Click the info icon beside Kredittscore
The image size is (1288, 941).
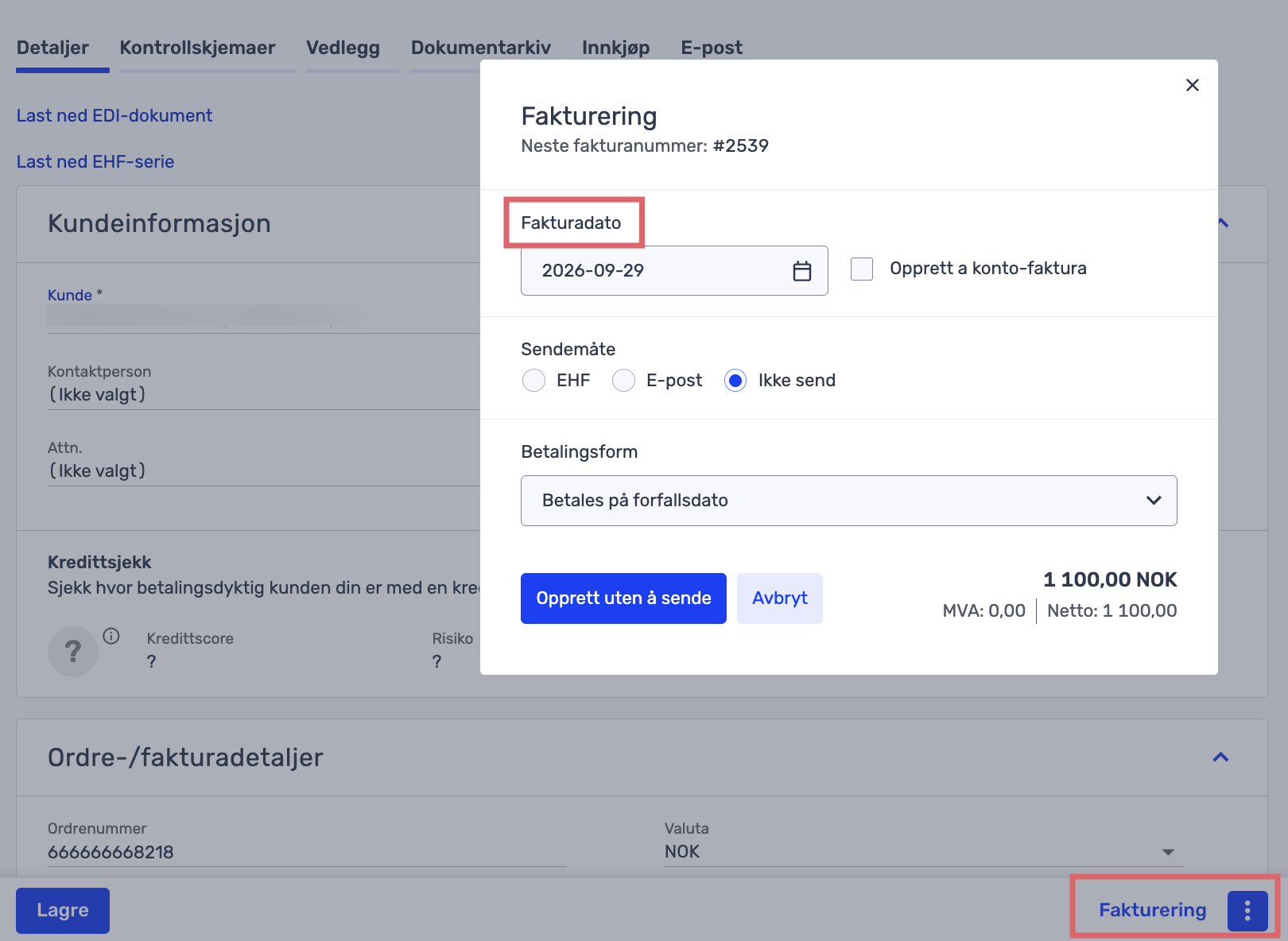(x=111, y=636)
